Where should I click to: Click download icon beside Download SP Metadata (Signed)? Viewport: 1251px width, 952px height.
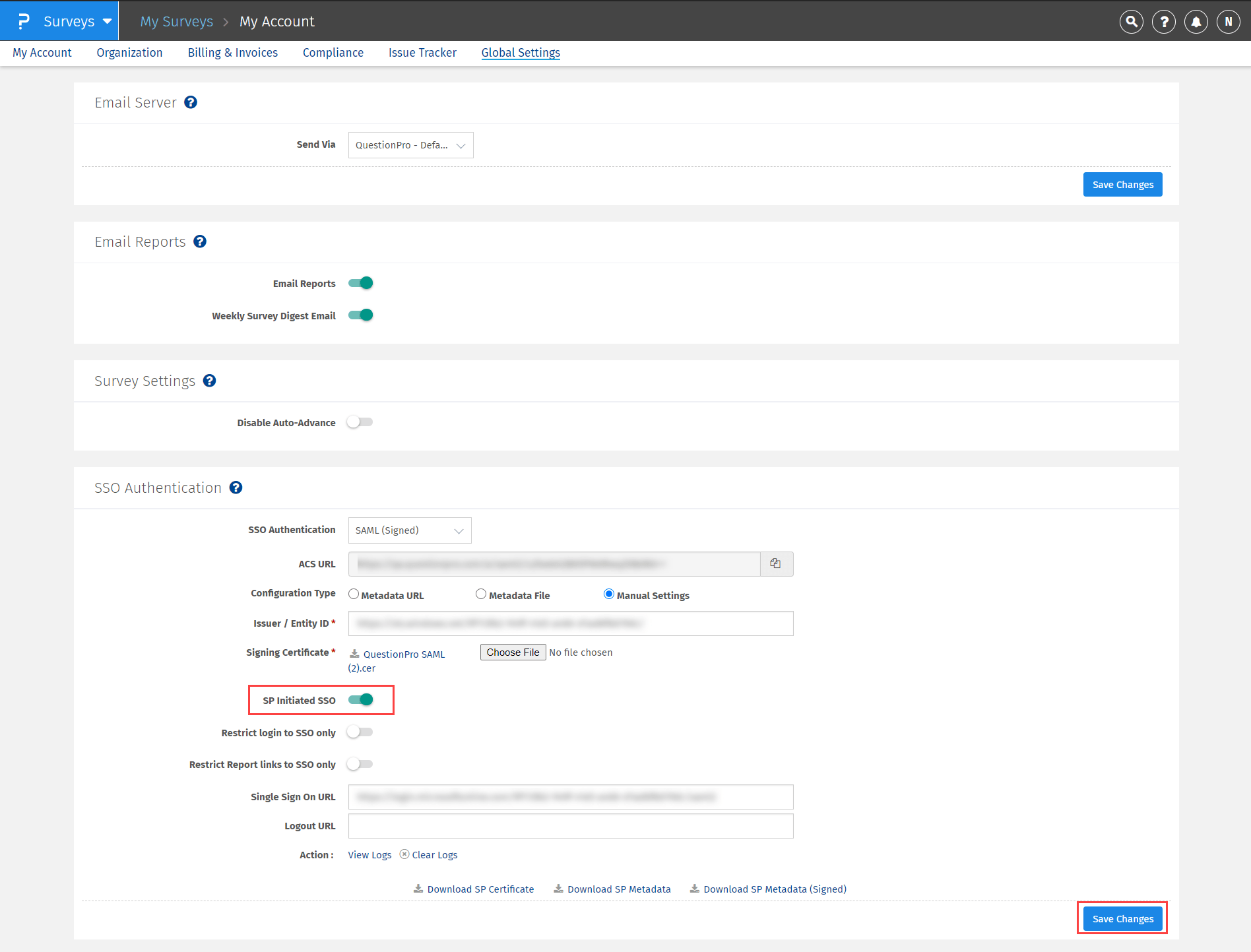click(695, 889)
